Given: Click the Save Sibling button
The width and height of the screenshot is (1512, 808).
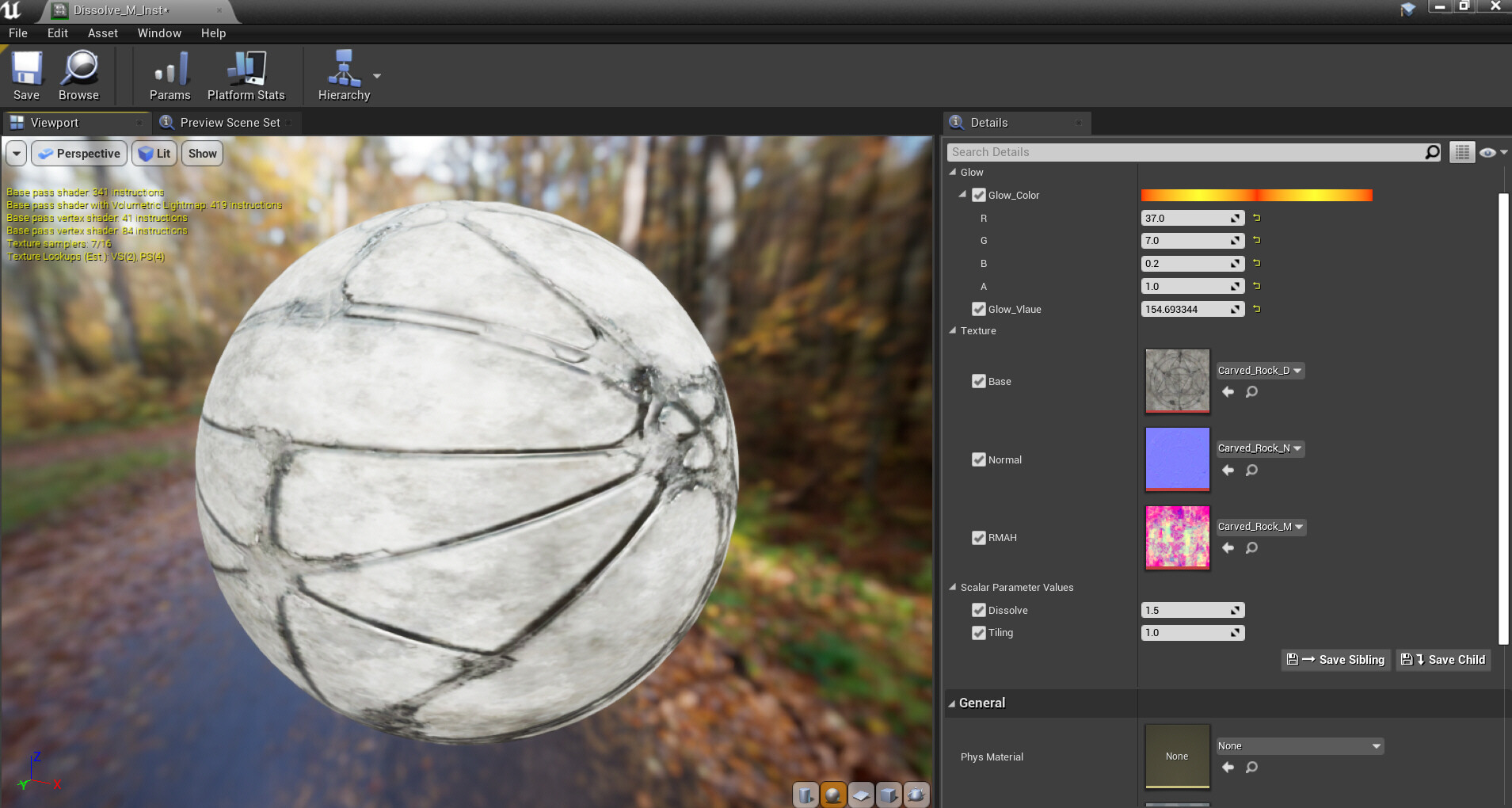Looking at the screenshot, I should (1334, 660).
